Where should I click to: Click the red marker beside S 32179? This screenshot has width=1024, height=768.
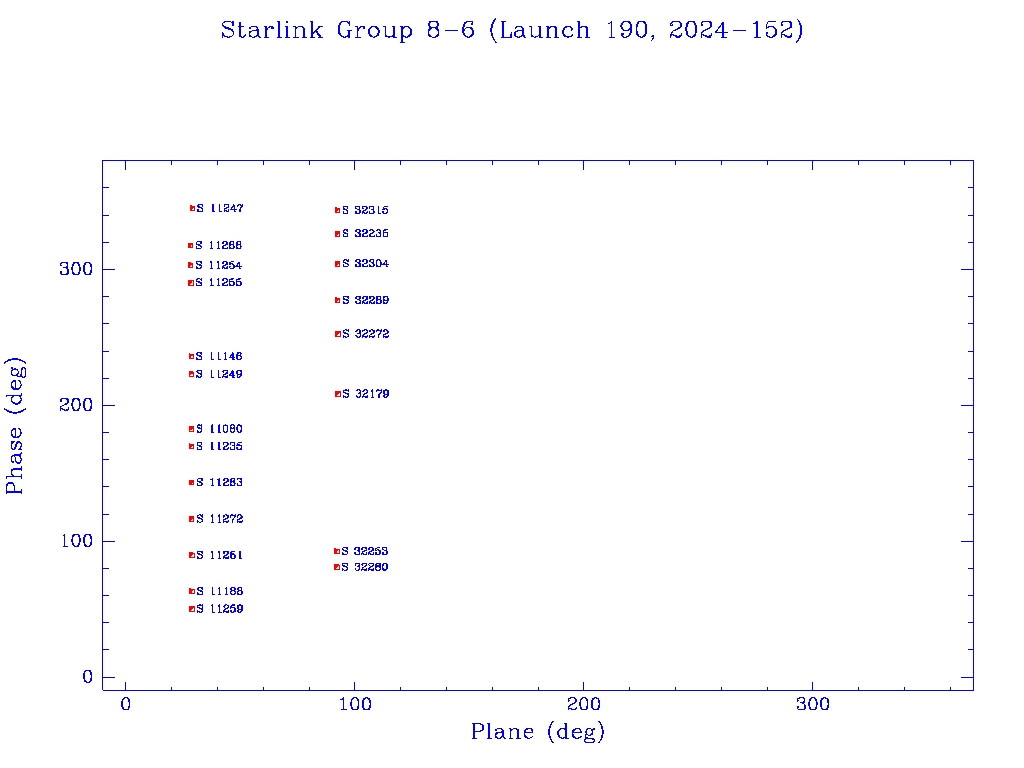pyautogui.click(x=338, y=394)
